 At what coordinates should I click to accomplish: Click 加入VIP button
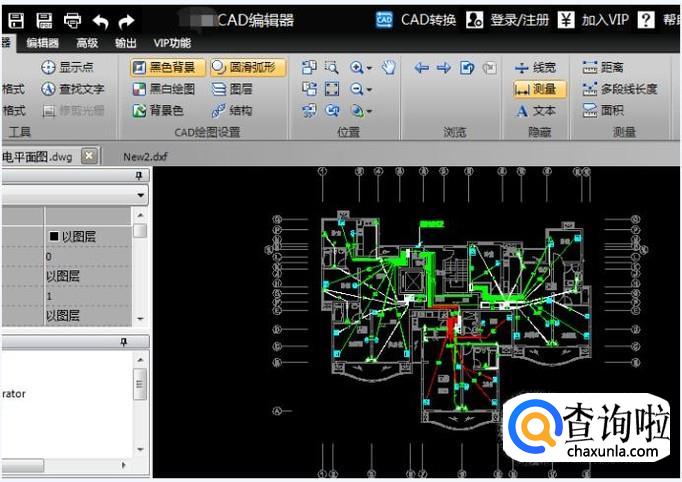click(x=593, y=20)
